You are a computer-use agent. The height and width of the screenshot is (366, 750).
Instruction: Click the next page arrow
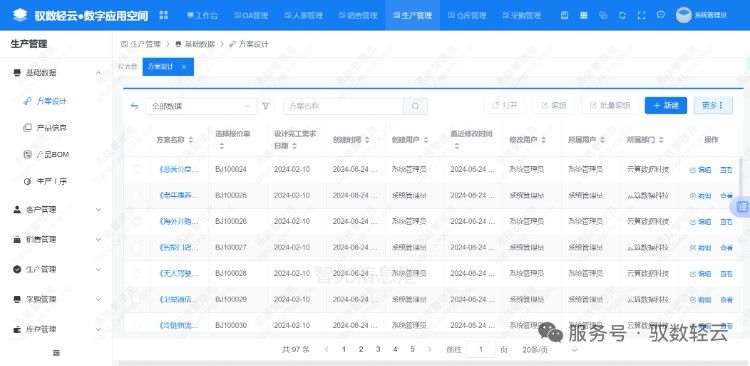(429, 349)
